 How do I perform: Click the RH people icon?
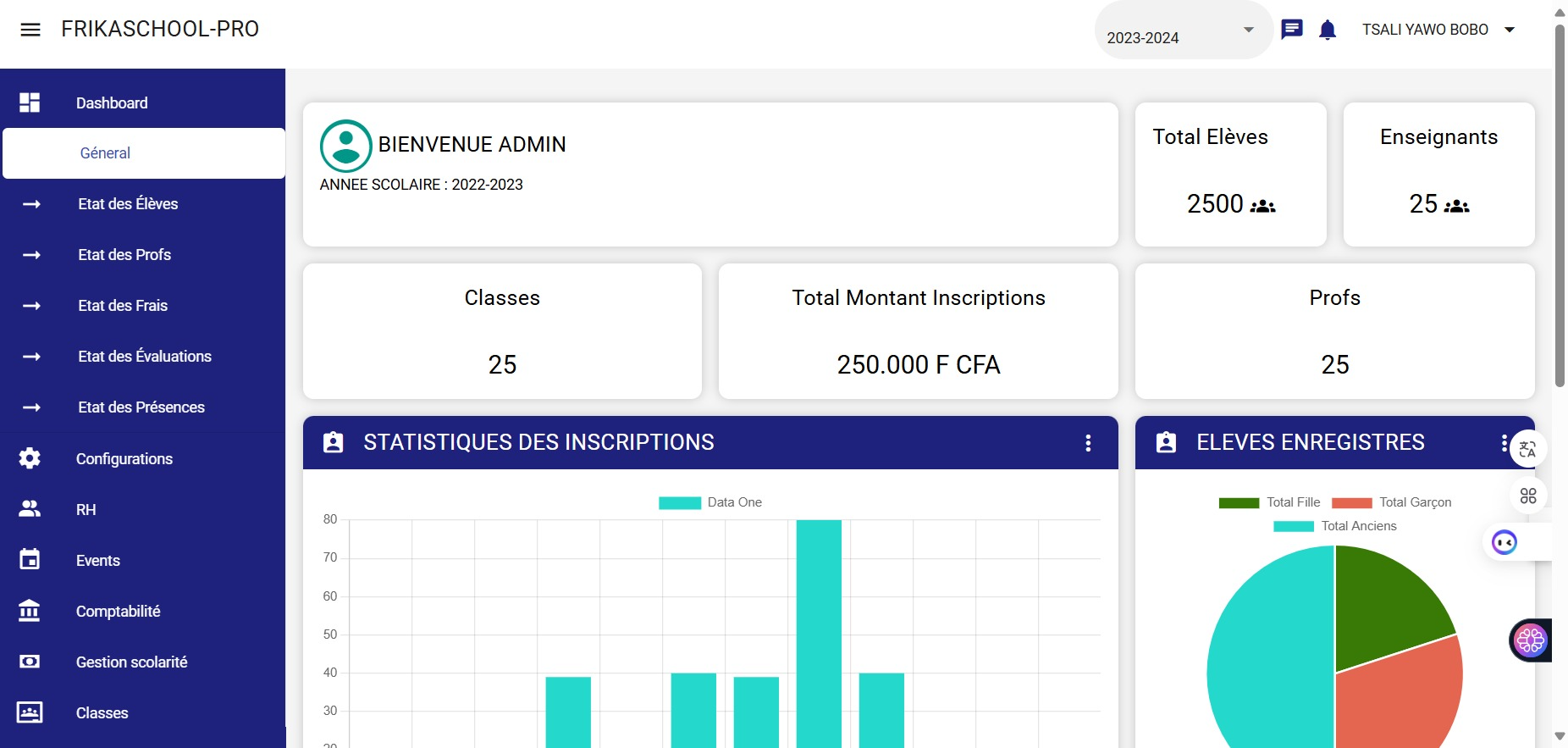pyautogui.click(x=30, y=509)
